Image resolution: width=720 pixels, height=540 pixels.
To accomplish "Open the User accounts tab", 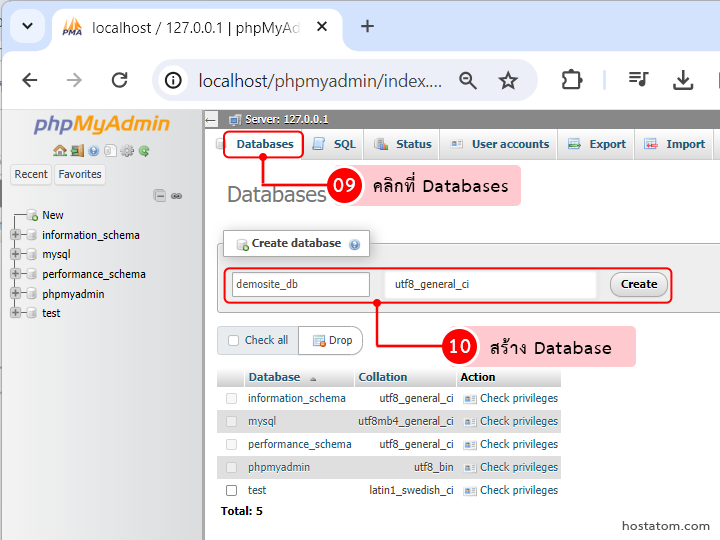I will pyautogui.click(x=500, y=144).
